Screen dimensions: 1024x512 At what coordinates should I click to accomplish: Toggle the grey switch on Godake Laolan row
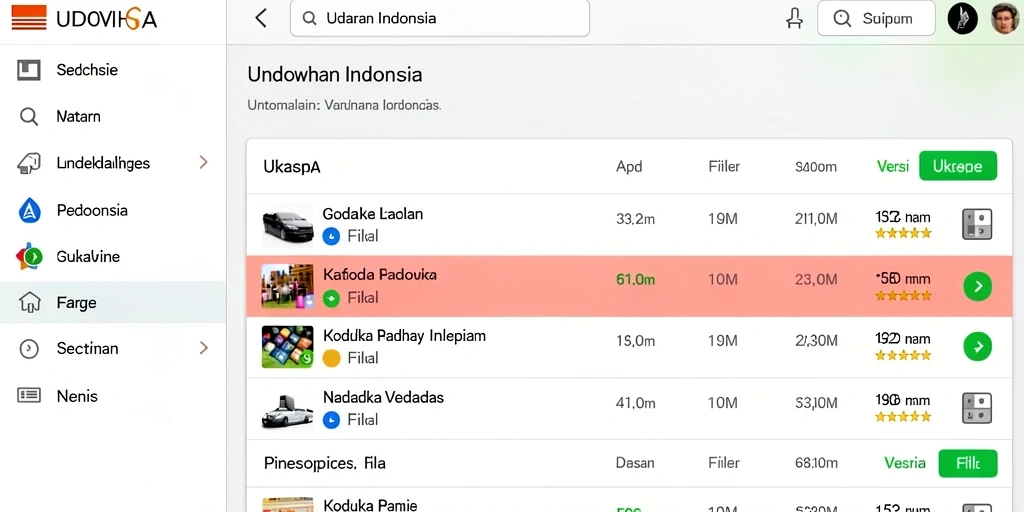[977, 224]
